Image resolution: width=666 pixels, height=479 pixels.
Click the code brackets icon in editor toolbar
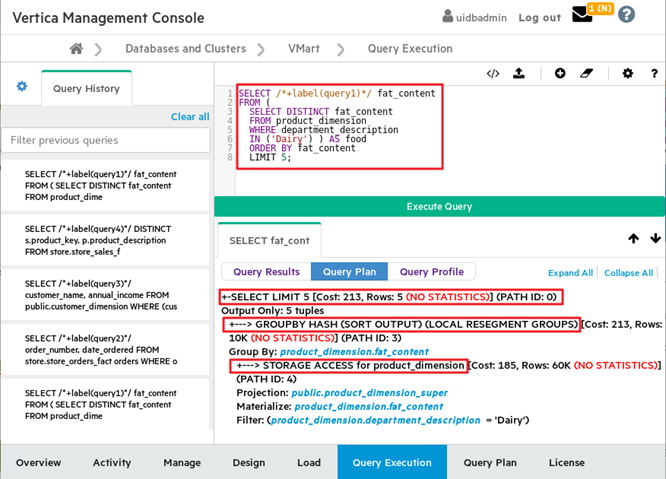coord(493,74)
